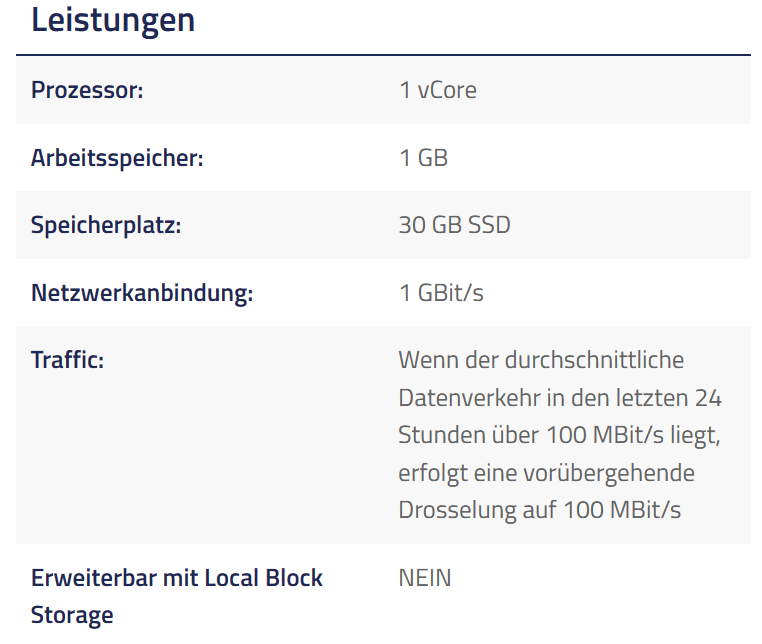Click the divider line under Leistungen

tap(383, 55)
